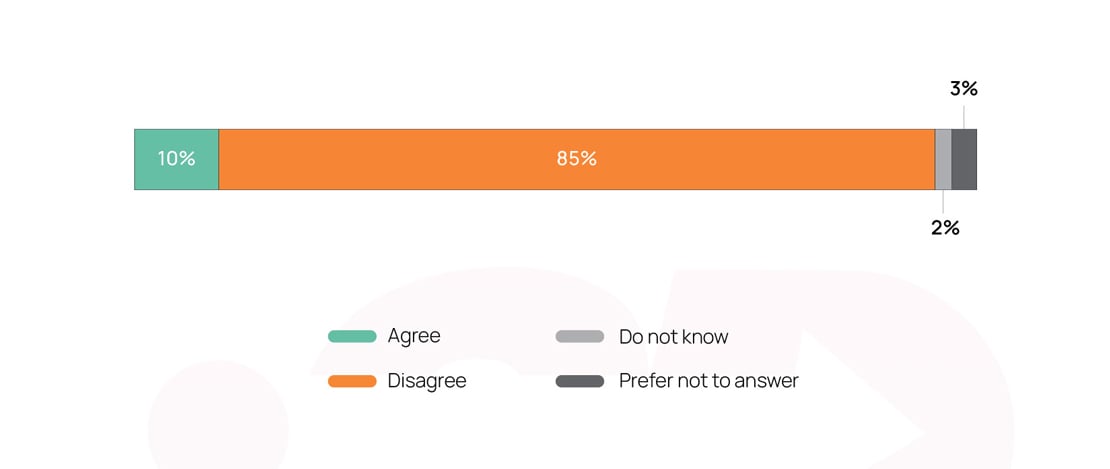Click the 3% label above the bar
Image resolution: width=1110 pixels, height=469 pixels.
(964, 89)
